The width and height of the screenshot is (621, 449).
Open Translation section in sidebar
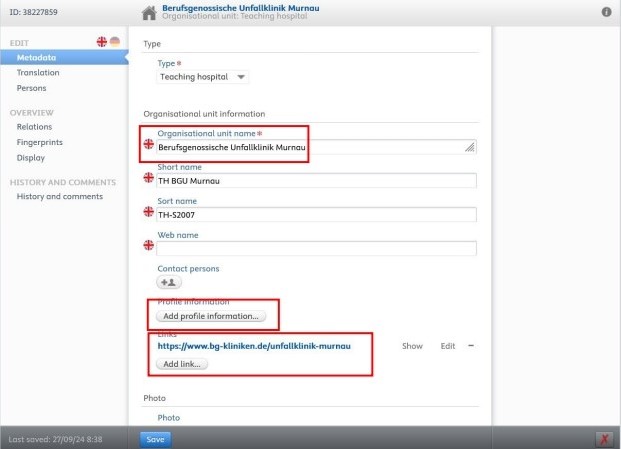38,73
